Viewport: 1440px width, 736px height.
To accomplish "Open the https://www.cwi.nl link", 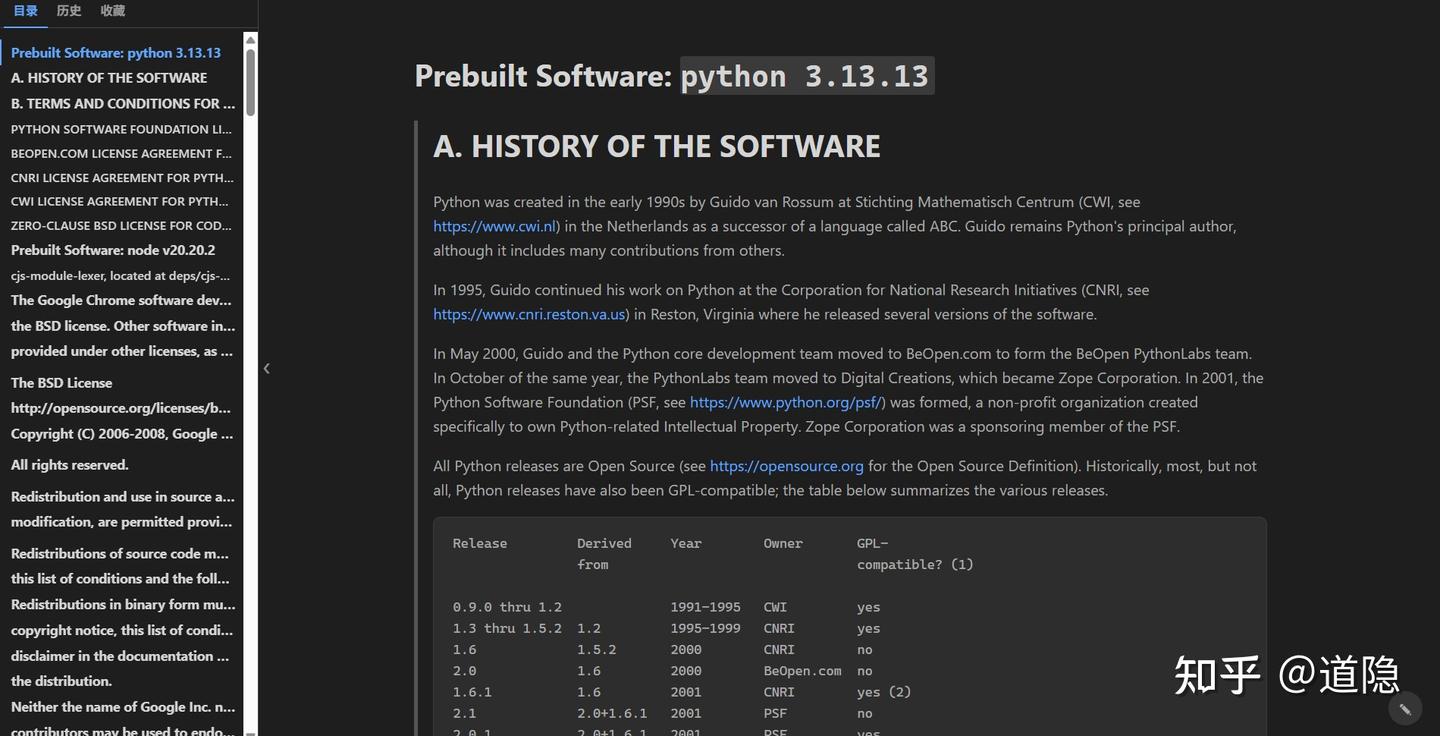I will [x=494, y=226].
